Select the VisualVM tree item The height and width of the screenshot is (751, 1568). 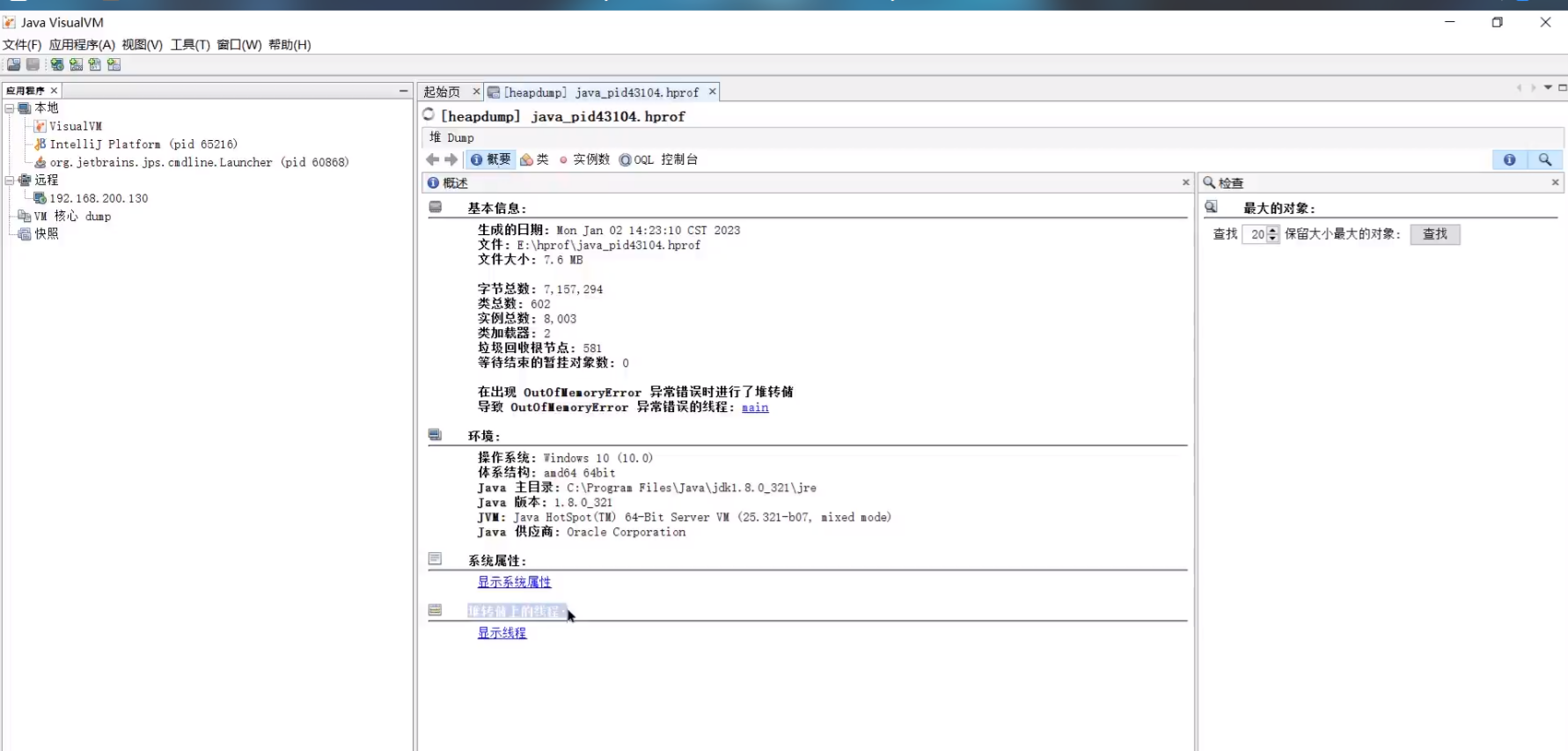pos(75,126)
